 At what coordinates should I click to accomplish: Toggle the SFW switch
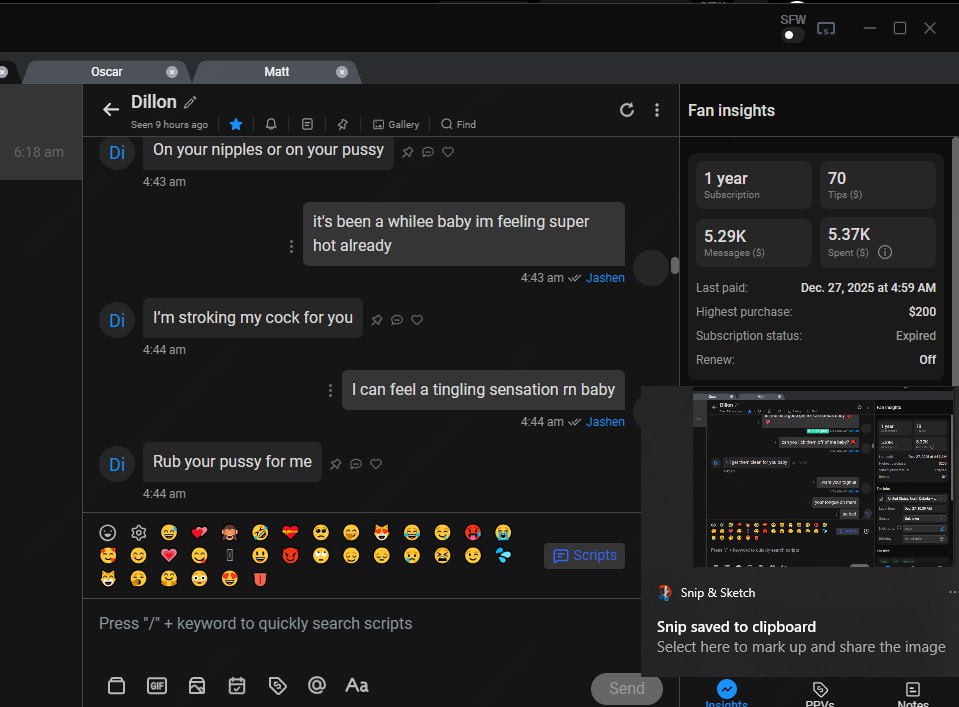click(x=793, y=35)
